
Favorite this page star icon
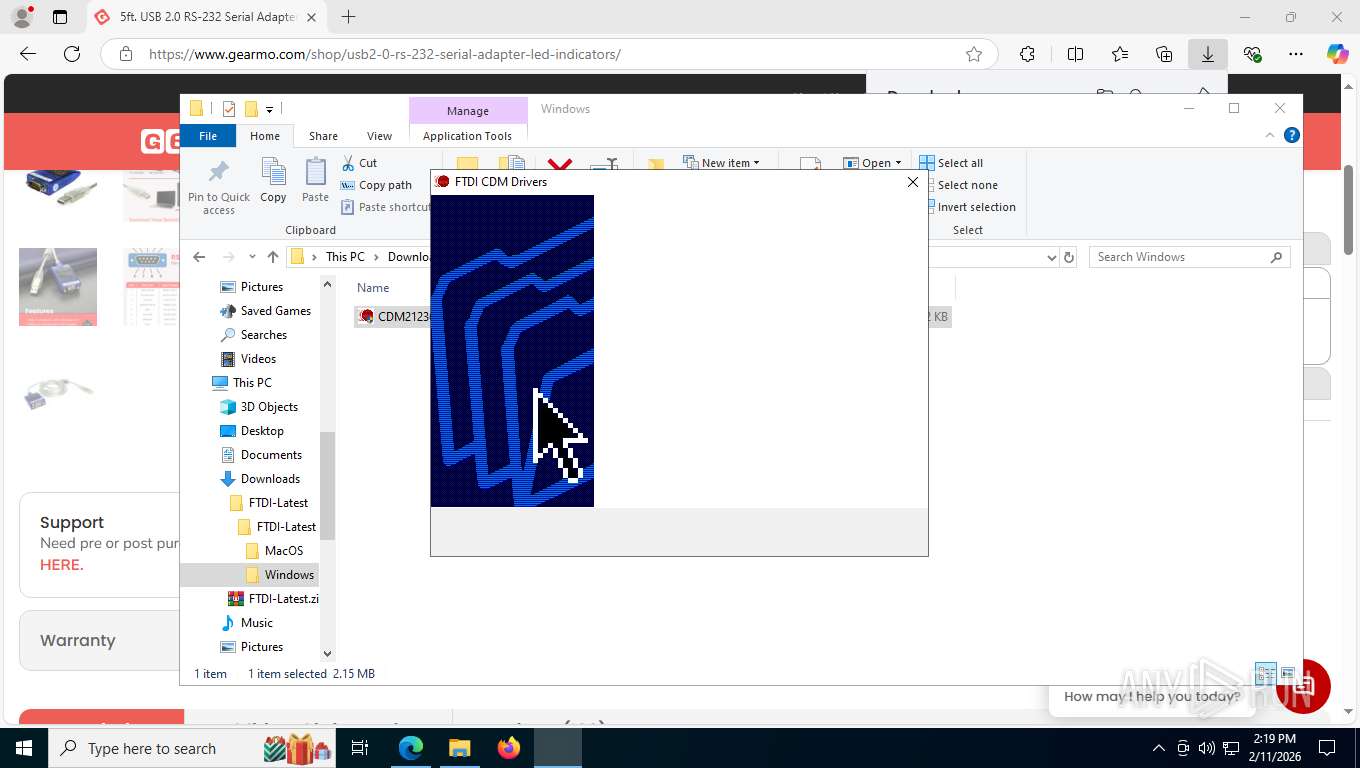pyautogui.click(x=974, y=54)
